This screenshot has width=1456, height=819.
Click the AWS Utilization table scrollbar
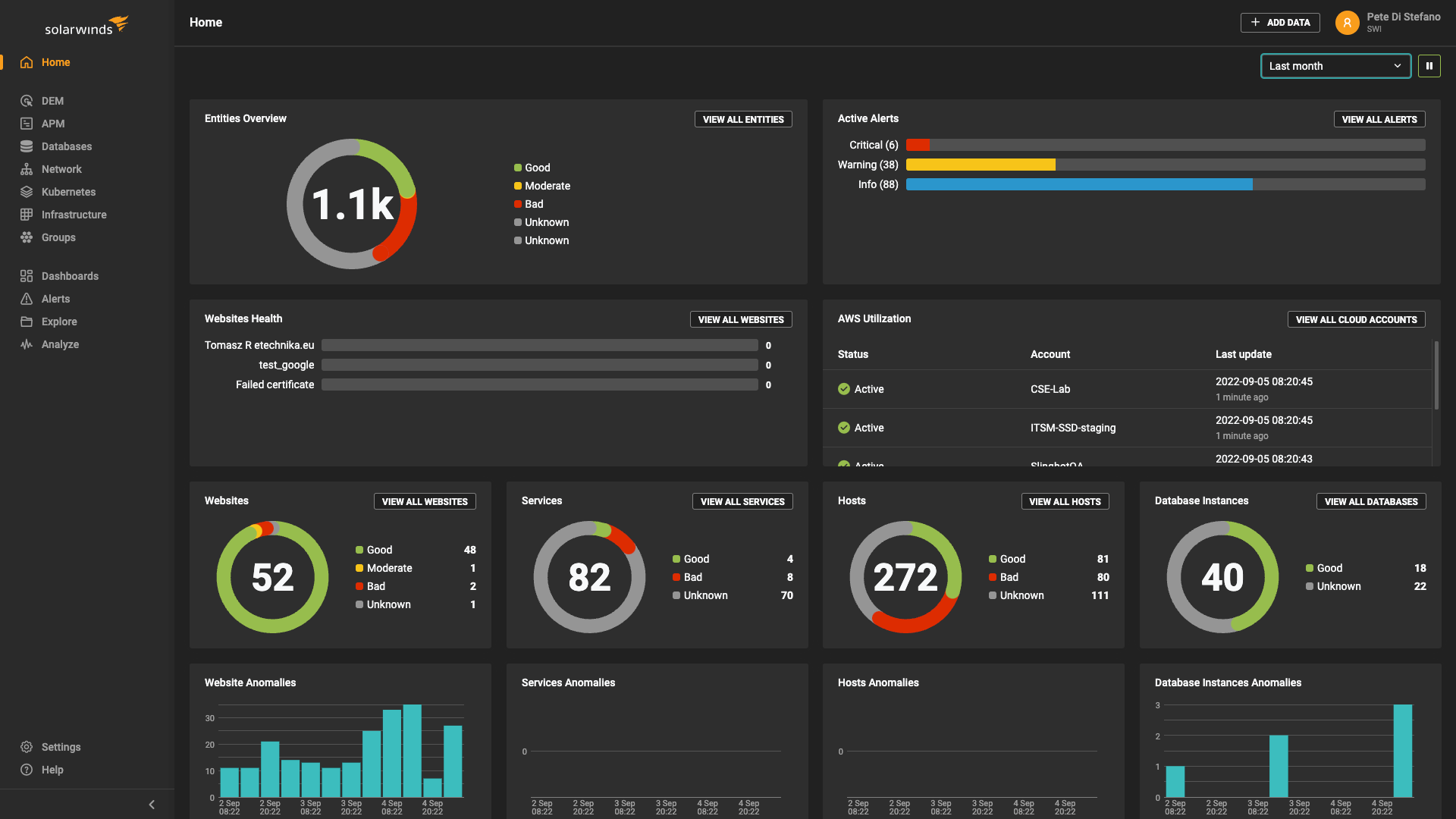point(1436,375)
